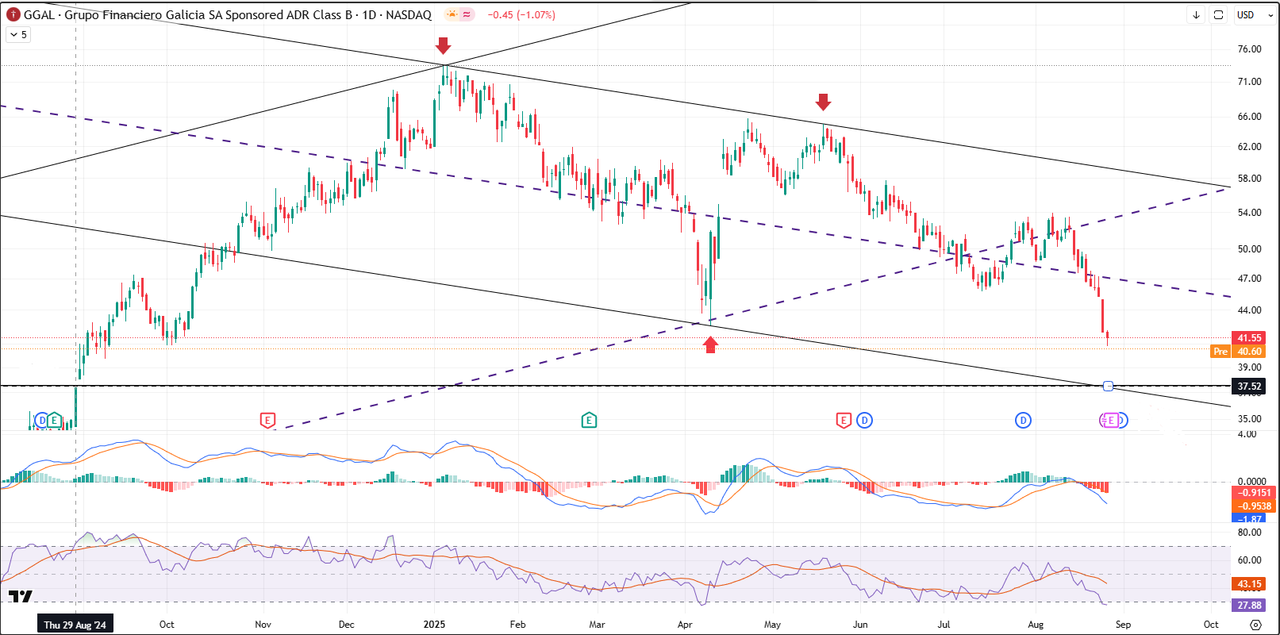Image resolution: width=1280 pixels, height=635 pixels.
Task: Click the 37.52 horizontal line price label
Action: pyautogui.click(x=1250, y=386)
